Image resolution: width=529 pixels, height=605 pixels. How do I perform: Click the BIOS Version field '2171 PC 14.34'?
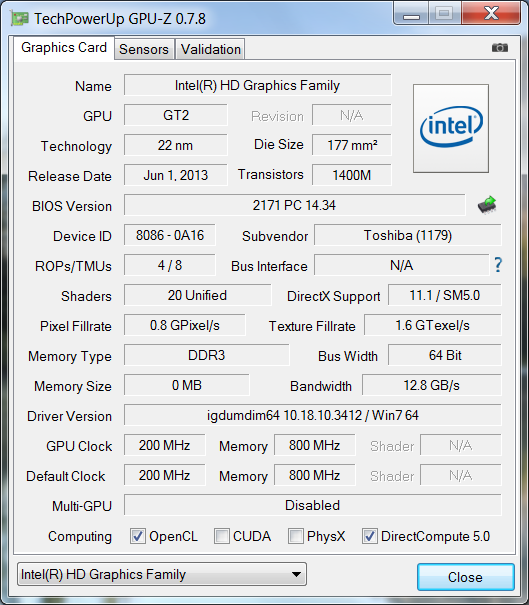(x=294, y=205)
